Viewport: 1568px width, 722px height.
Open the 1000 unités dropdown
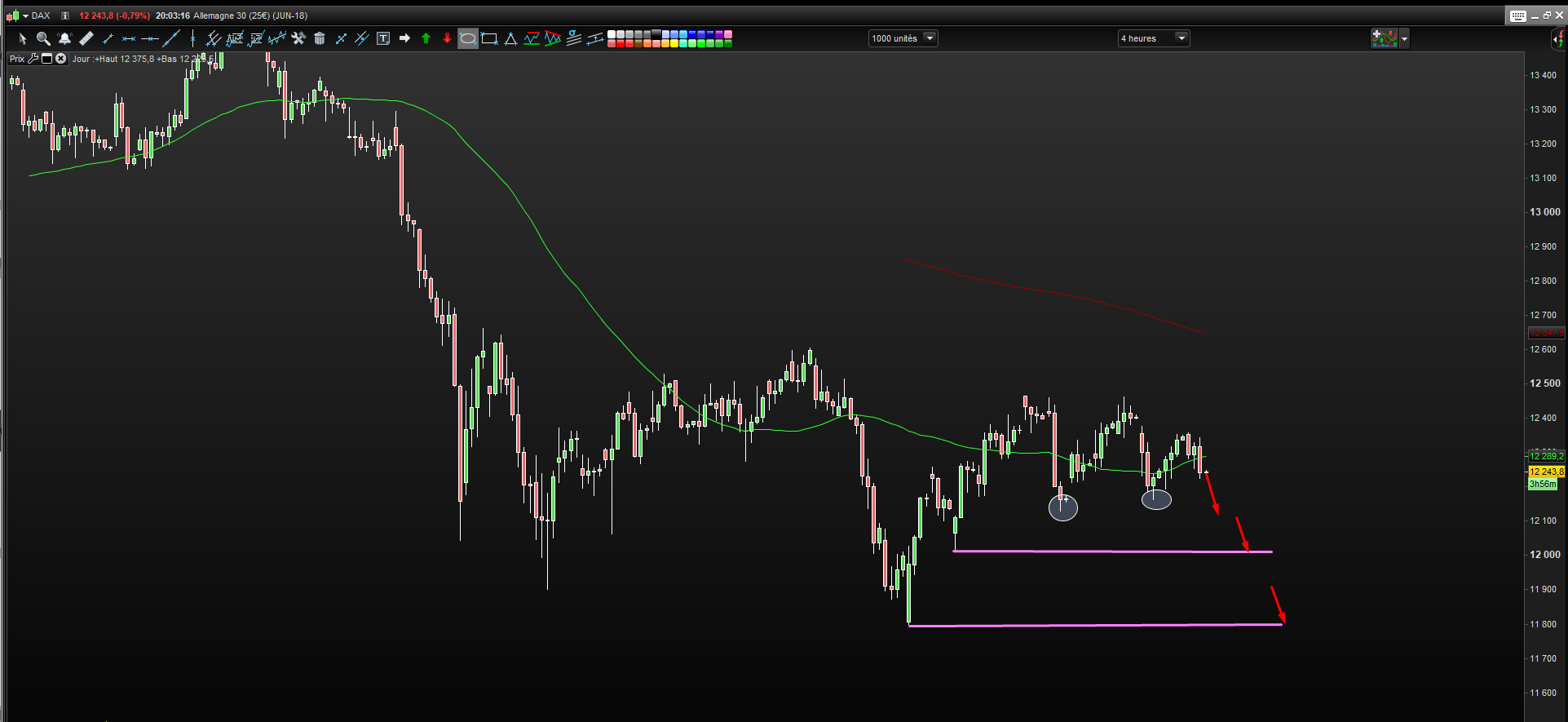[x=903, y=38]
